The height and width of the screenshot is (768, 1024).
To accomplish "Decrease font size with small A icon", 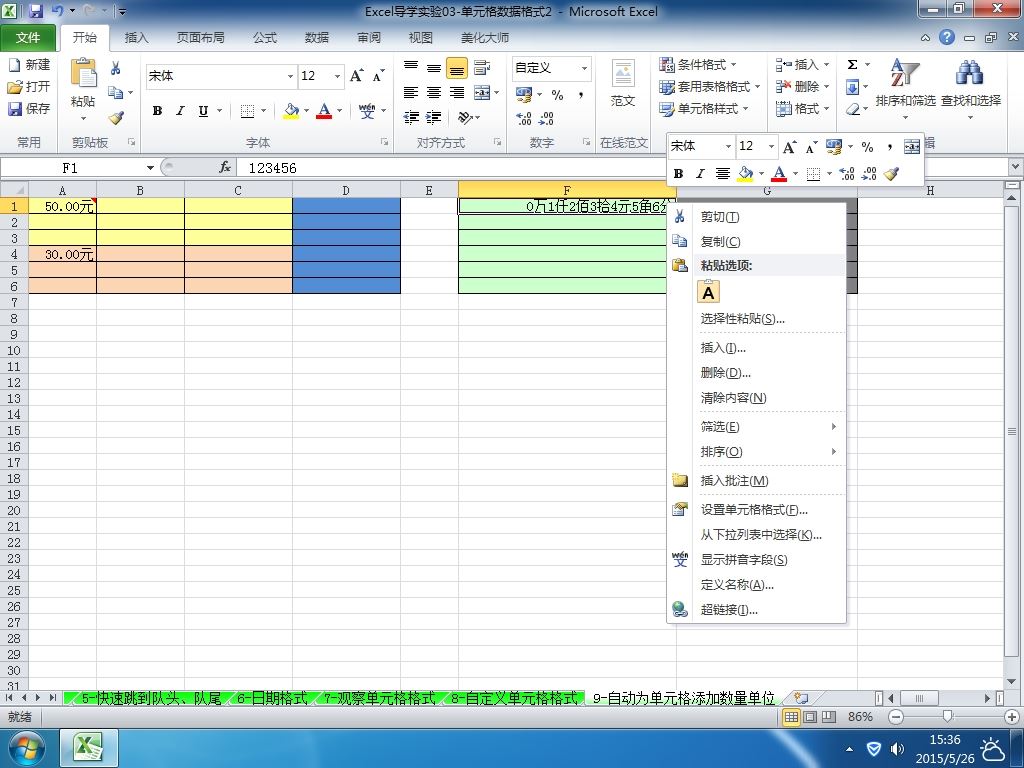I will [378, 76].
